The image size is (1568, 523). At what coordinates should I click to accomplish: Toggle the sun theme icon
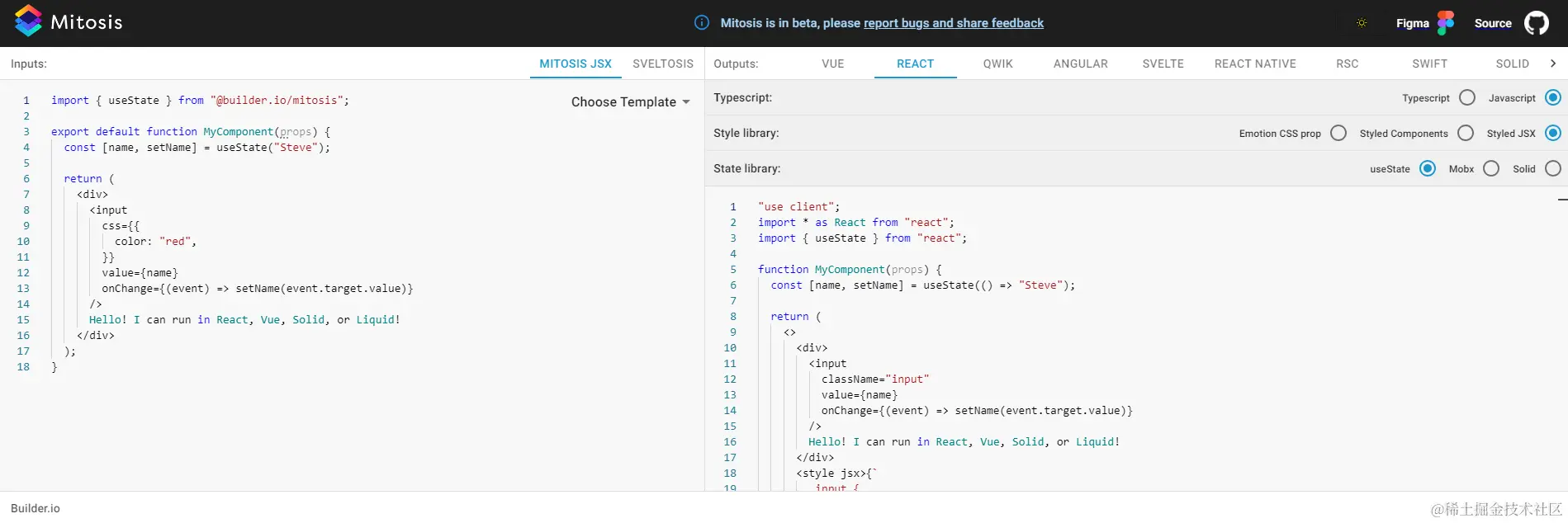(1362, 23)
